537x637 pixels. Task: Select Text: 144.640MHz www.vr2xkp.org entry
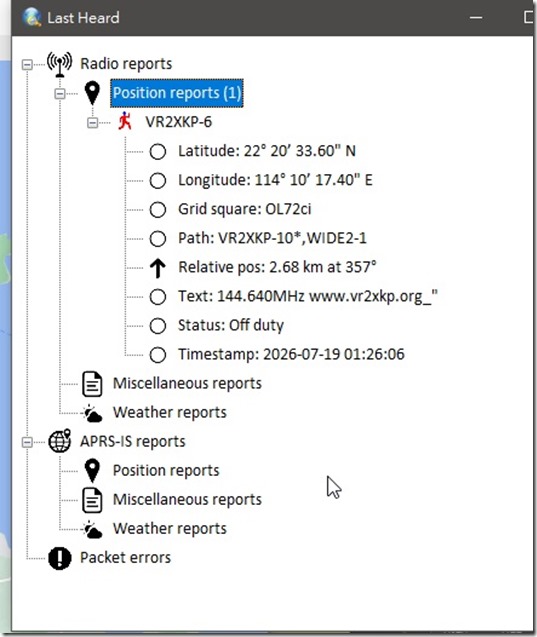tap(308, 296)
